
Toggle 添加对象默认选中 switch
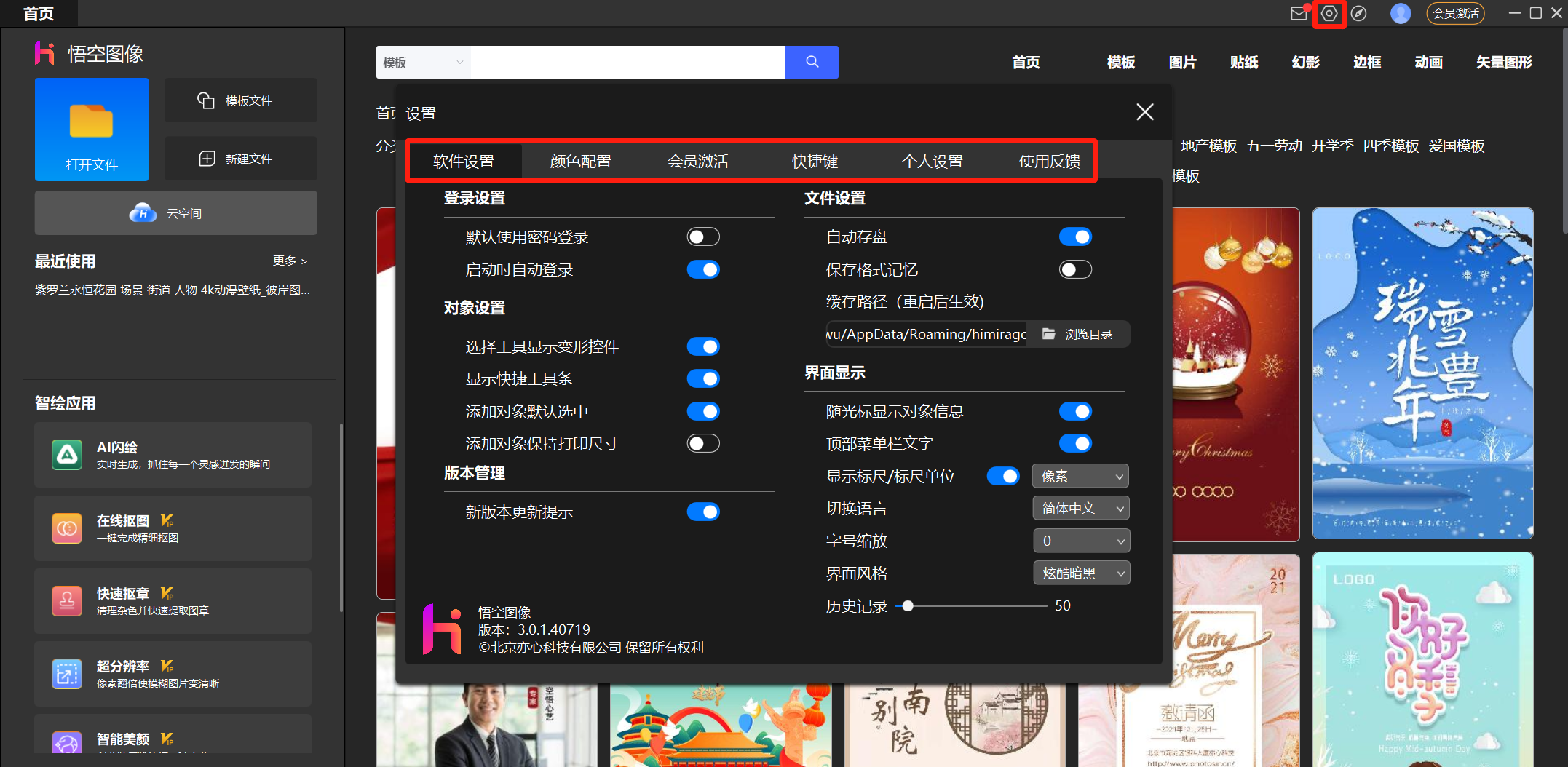pyautogui.click(x=703, y=411)
